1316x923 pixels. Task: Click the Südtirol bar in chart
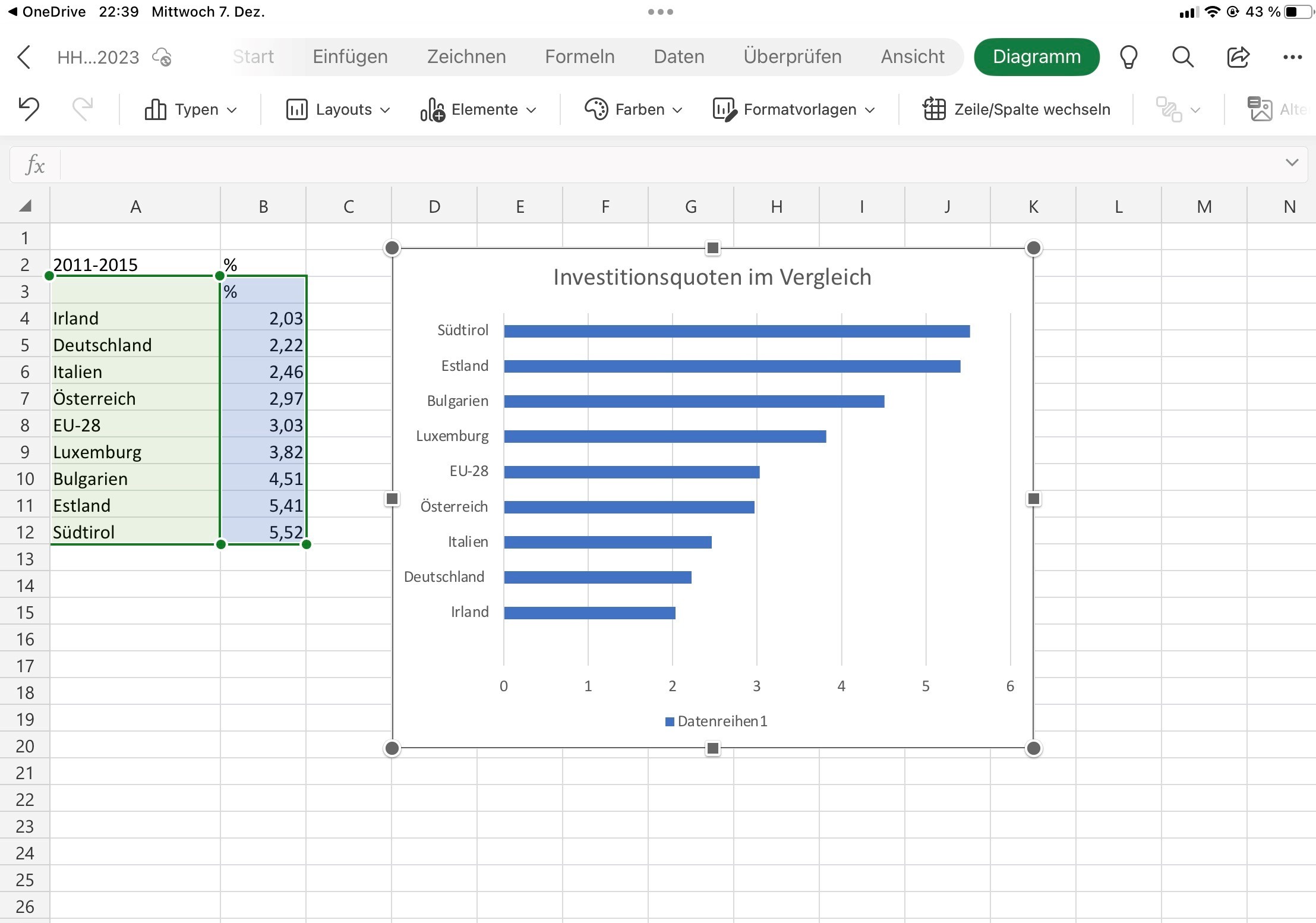(x=737, y=331)
